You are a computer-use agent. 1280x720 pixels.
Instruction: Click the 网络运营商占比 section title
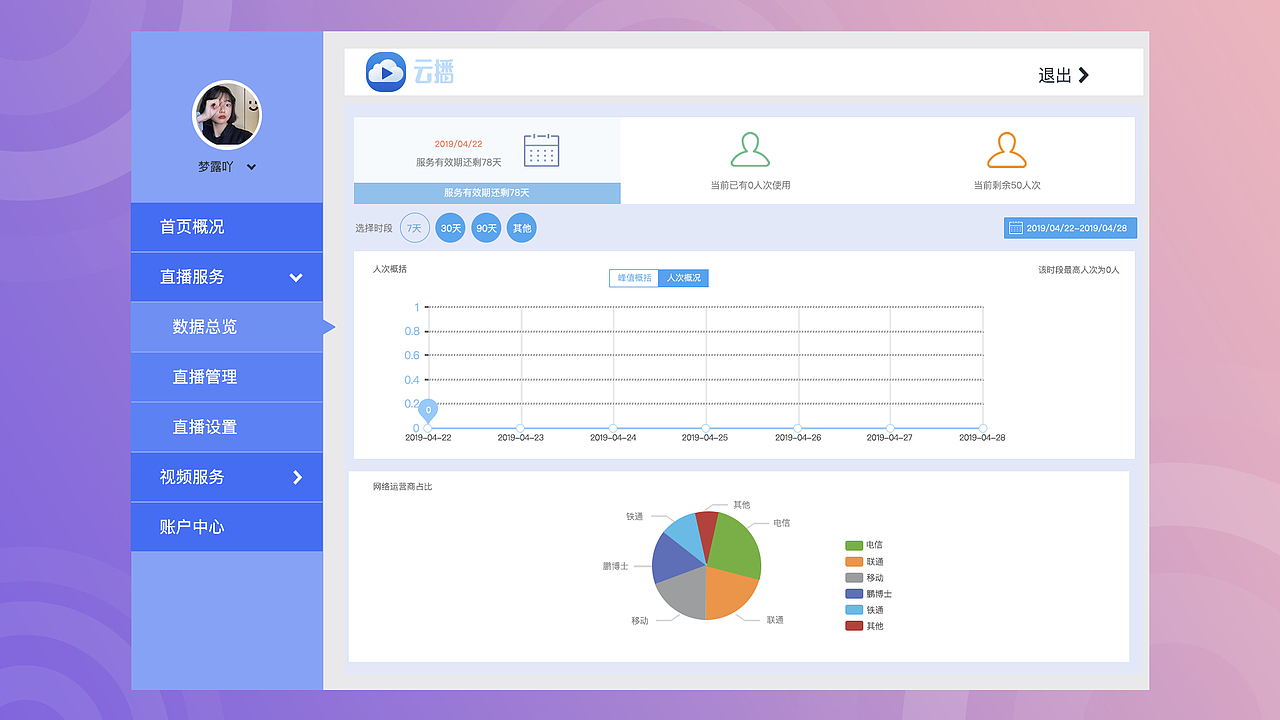[402, 487]
